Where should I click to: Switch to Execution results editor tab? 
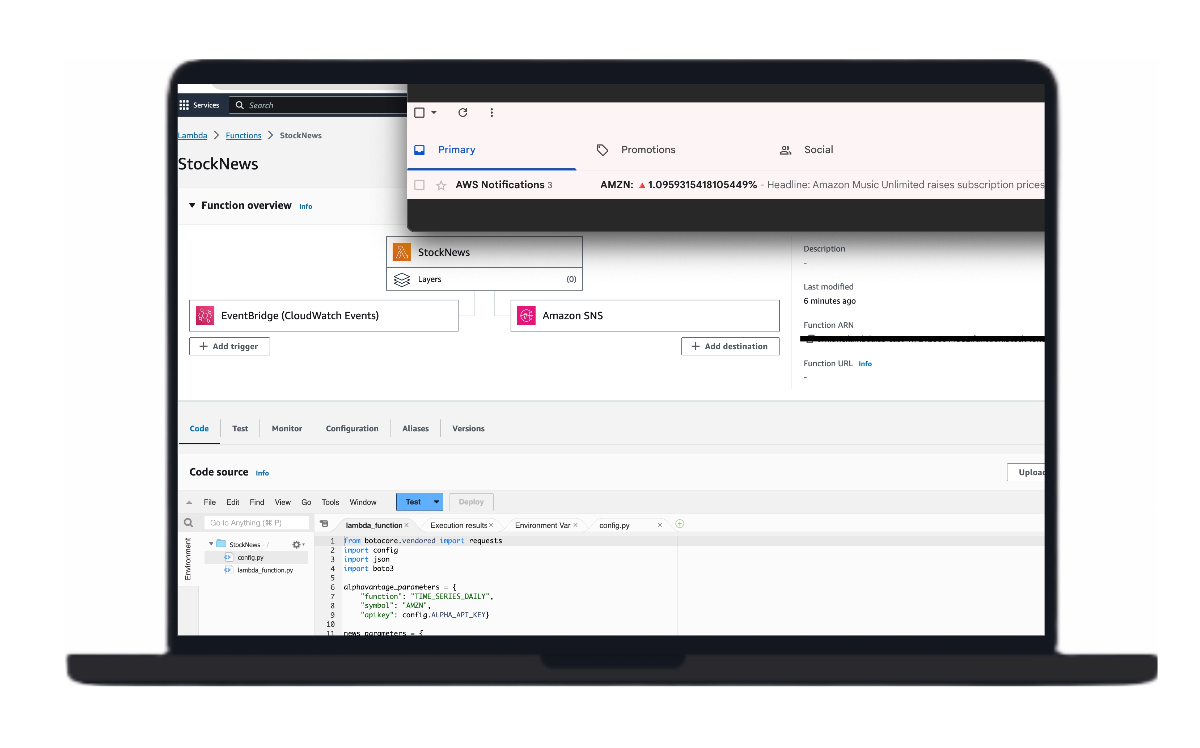[x=458, y=525]
